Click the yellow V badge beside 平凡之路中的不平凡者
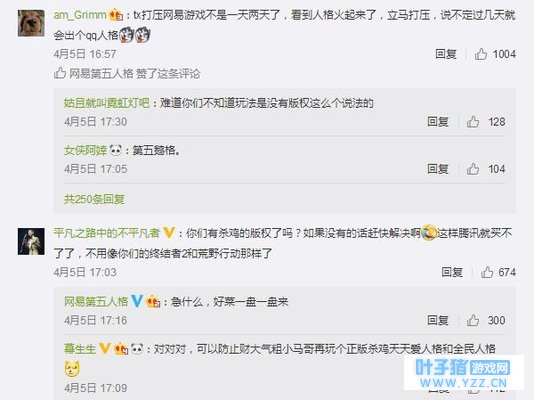 click(x=169, y=233)
